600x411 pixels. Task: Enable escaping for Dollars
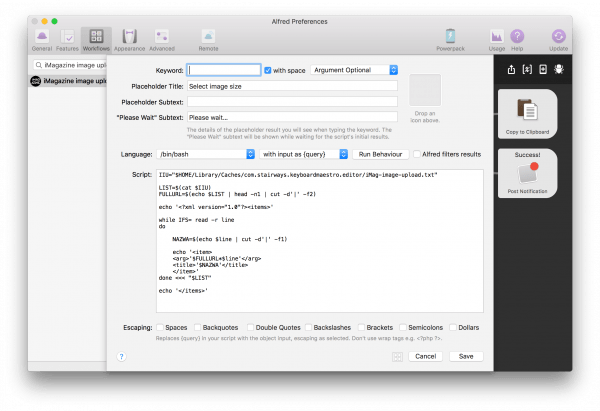pyautogui.click(x=453, y=327)
